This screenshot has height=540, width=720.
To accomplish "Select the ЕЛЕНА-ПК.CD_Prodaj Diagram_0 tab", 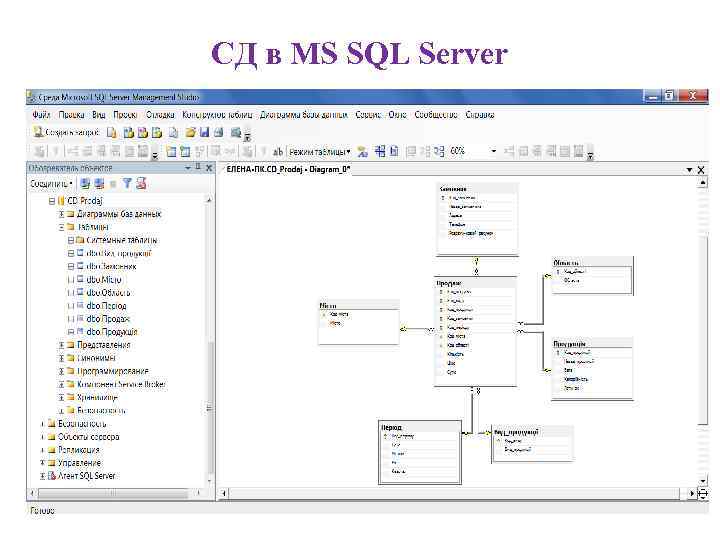I will (288, 169).
